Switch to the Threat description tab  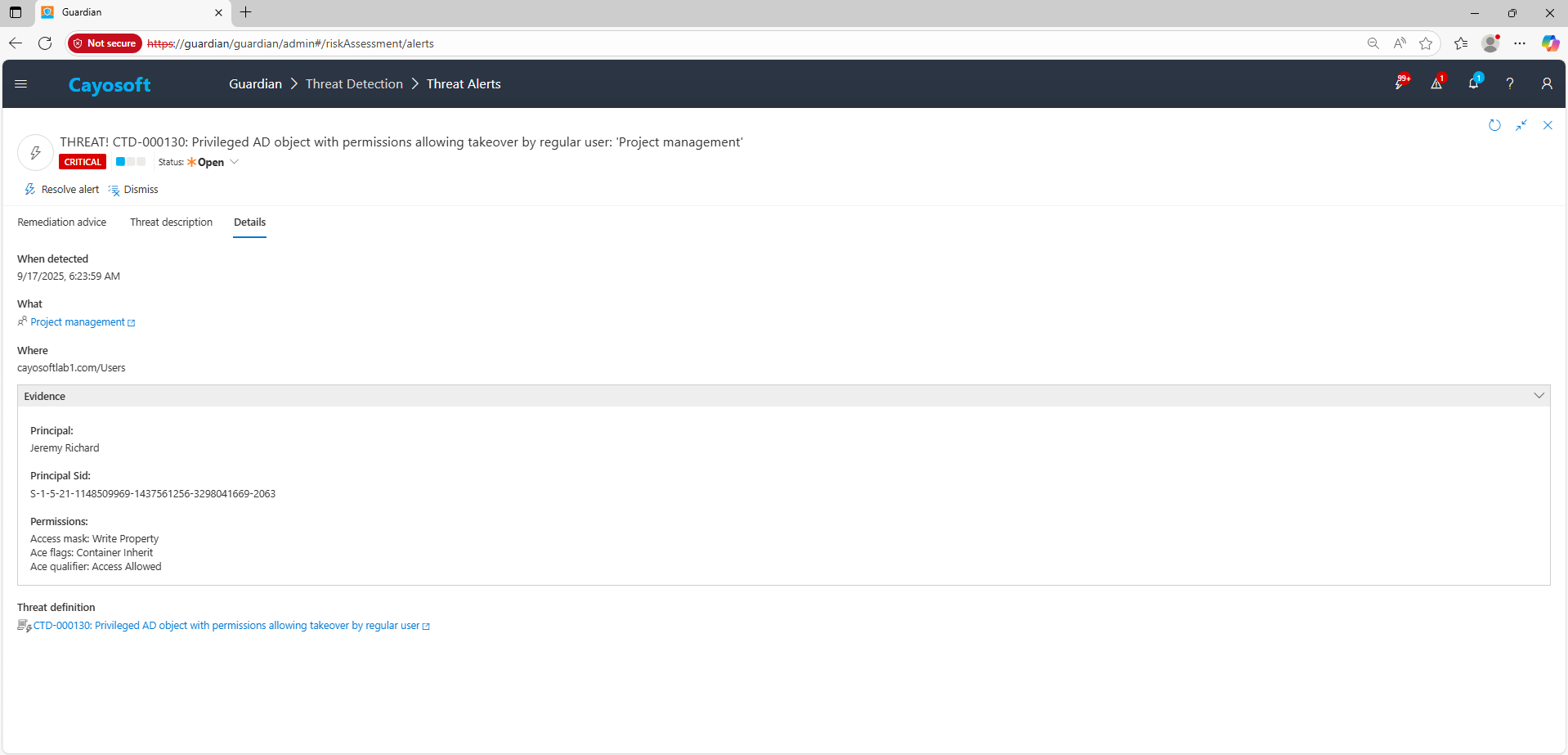(171, 222)
